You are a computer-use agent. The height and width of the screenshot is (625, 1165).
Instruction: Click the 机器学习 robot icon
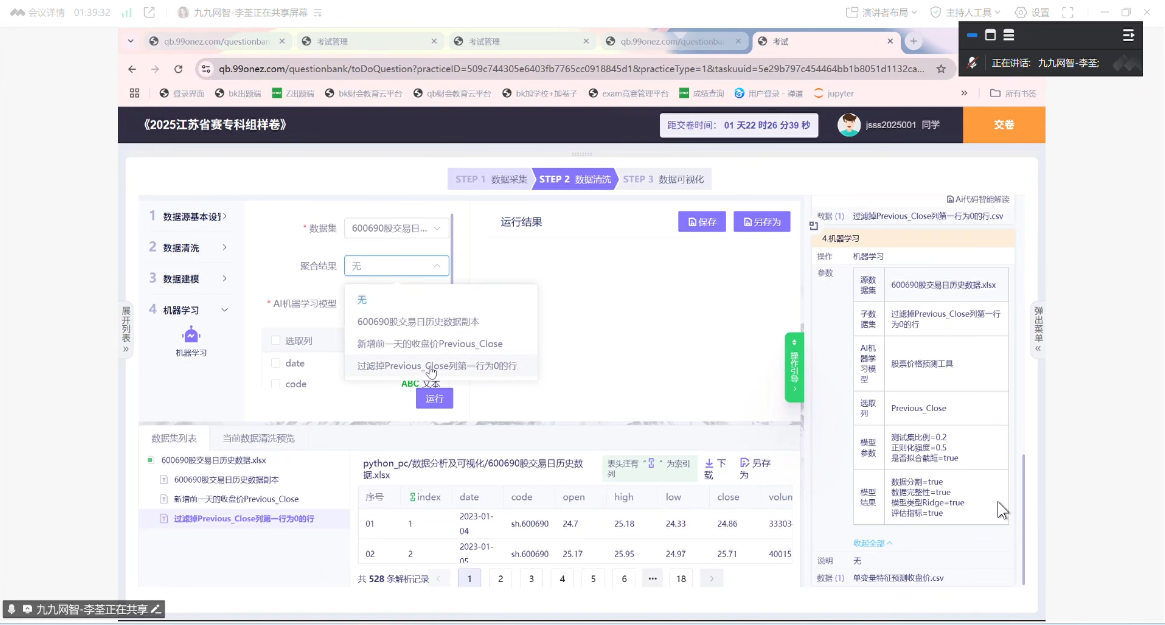(191, 336)
